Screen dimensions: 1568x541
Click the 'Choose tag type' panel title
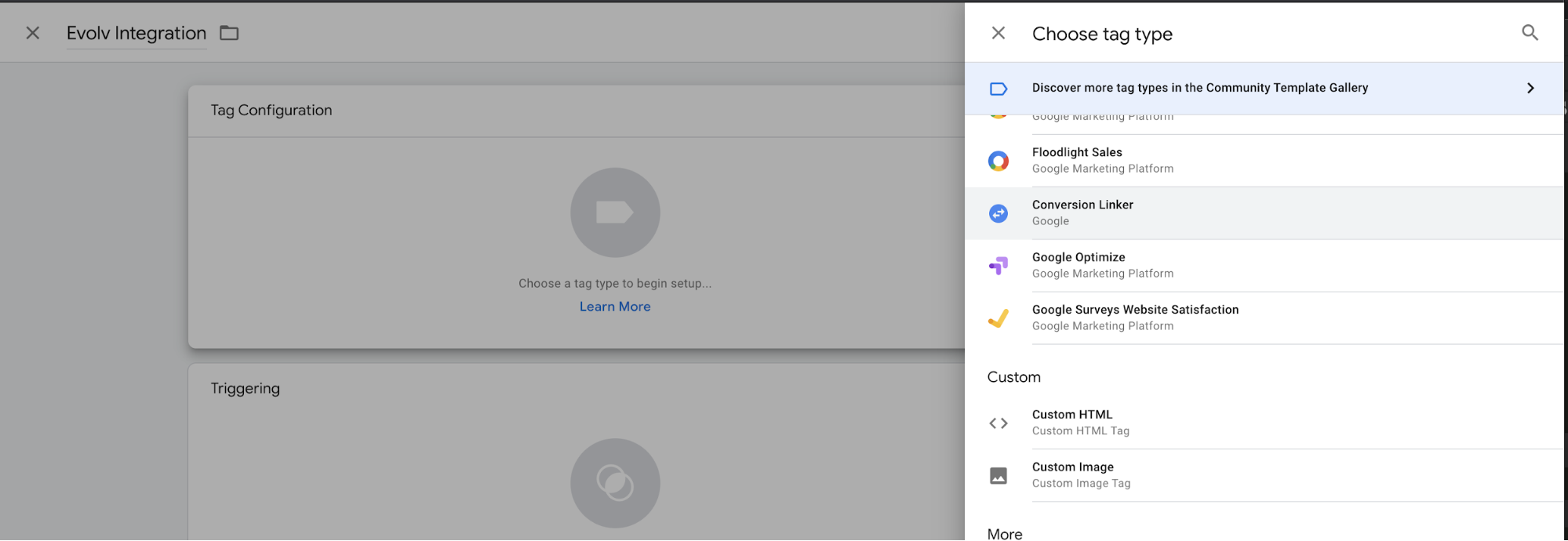click(x=1102, y=34)
